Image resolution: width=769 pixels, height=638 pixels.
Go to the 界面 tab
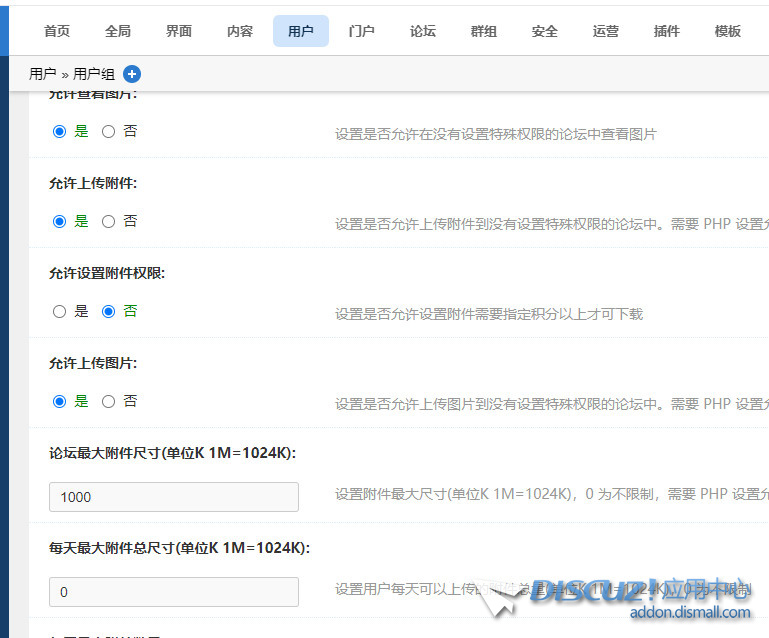pos(179,31)
